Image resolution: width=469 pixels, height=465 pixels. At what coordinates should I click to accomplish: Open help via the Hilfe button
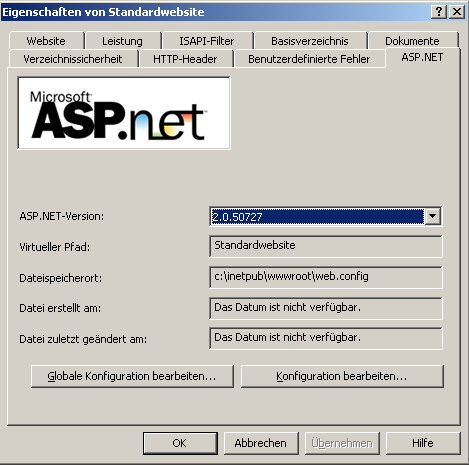tap(423, 443)
